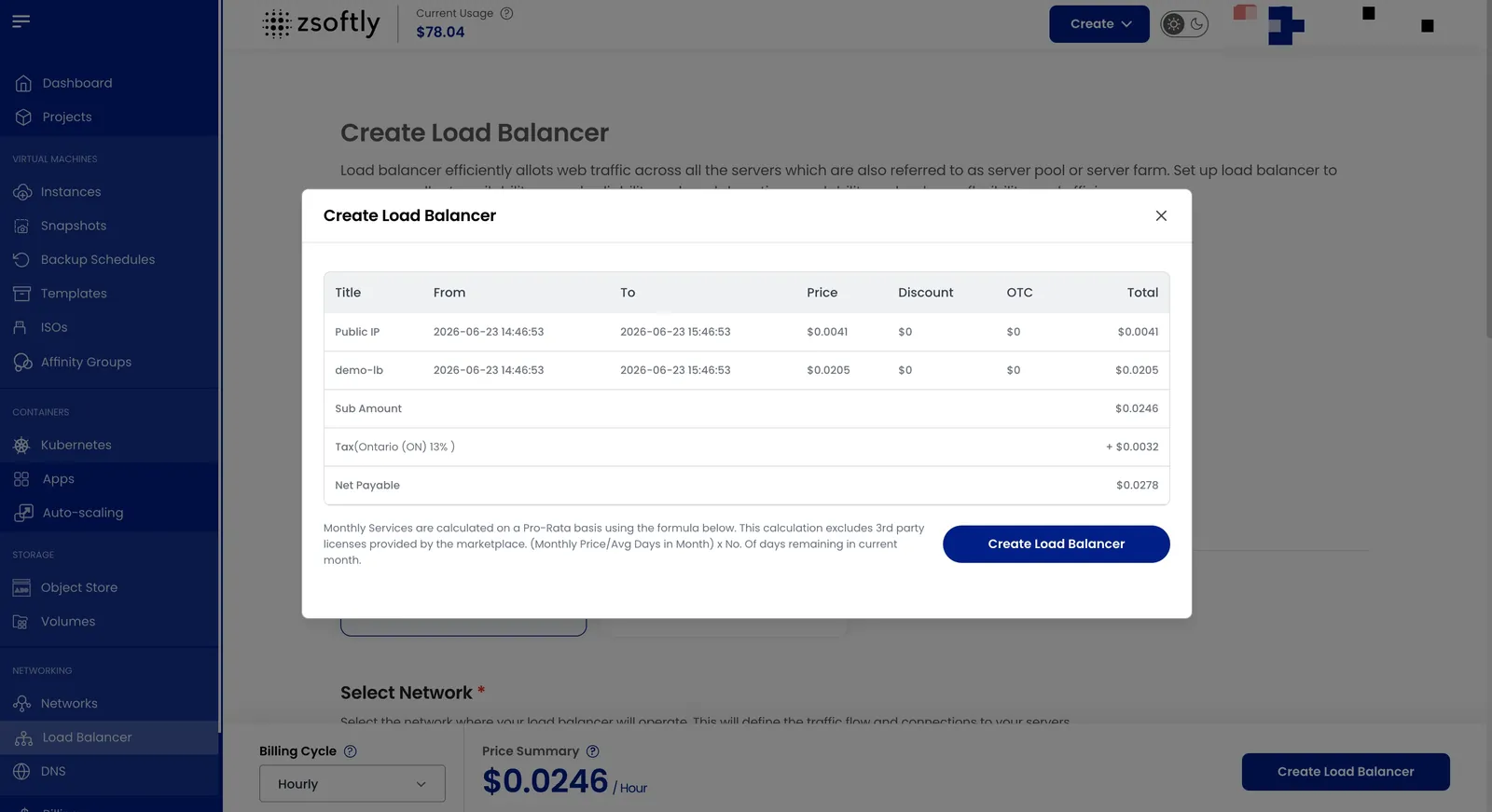Image resolution: width=1492 pixels, height=812 pixels.
Task: Click the Price Summary info icon
Action: 592,751
